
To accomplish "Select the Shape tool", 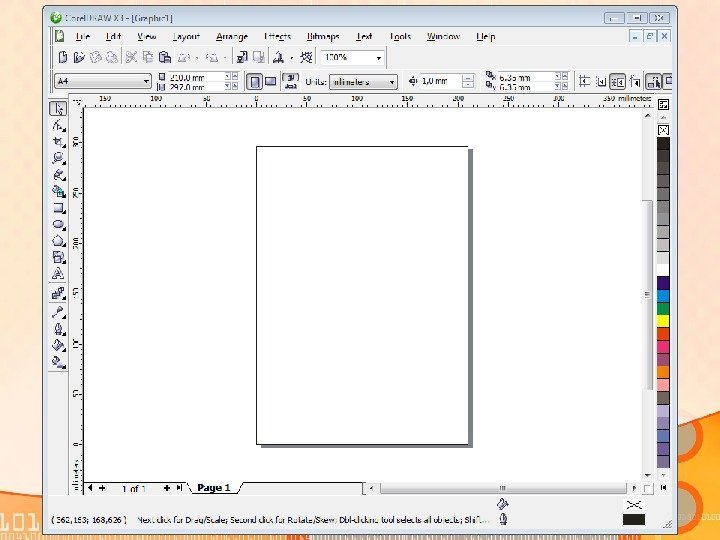I will click(58, 125).
